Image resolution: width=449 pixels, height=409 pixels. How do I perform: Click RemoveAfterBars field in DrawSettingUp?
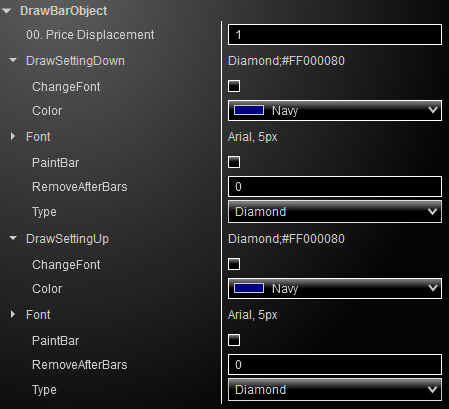[335, 365]
